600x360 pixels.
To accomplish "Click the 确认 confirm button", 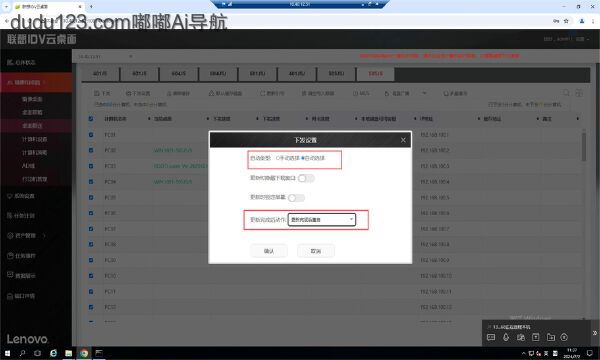I will coord(269,251).
